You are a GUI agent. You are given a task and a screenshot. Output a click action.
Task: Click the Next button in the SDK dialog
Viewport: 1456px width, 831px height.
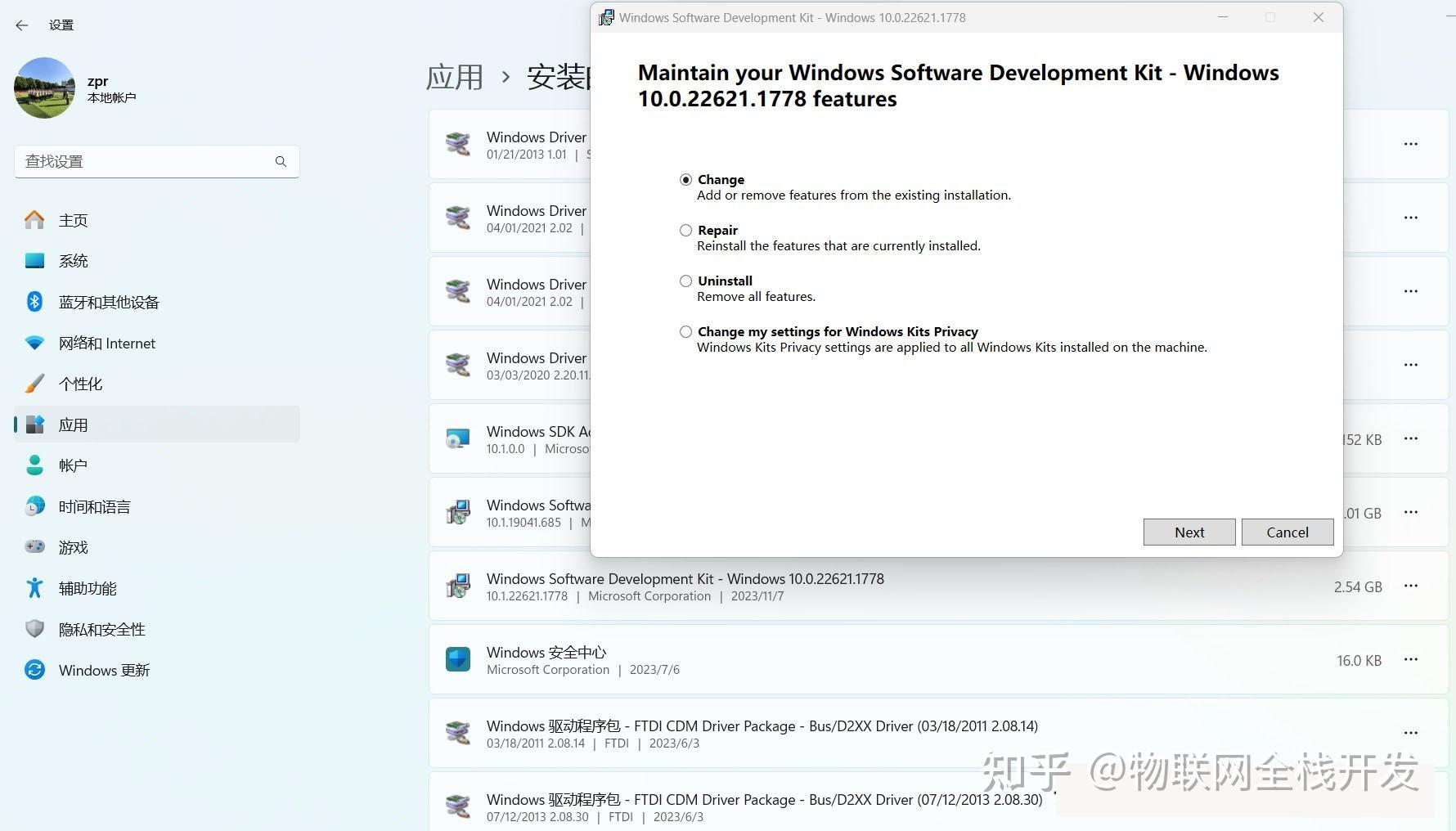point(1189,532)
